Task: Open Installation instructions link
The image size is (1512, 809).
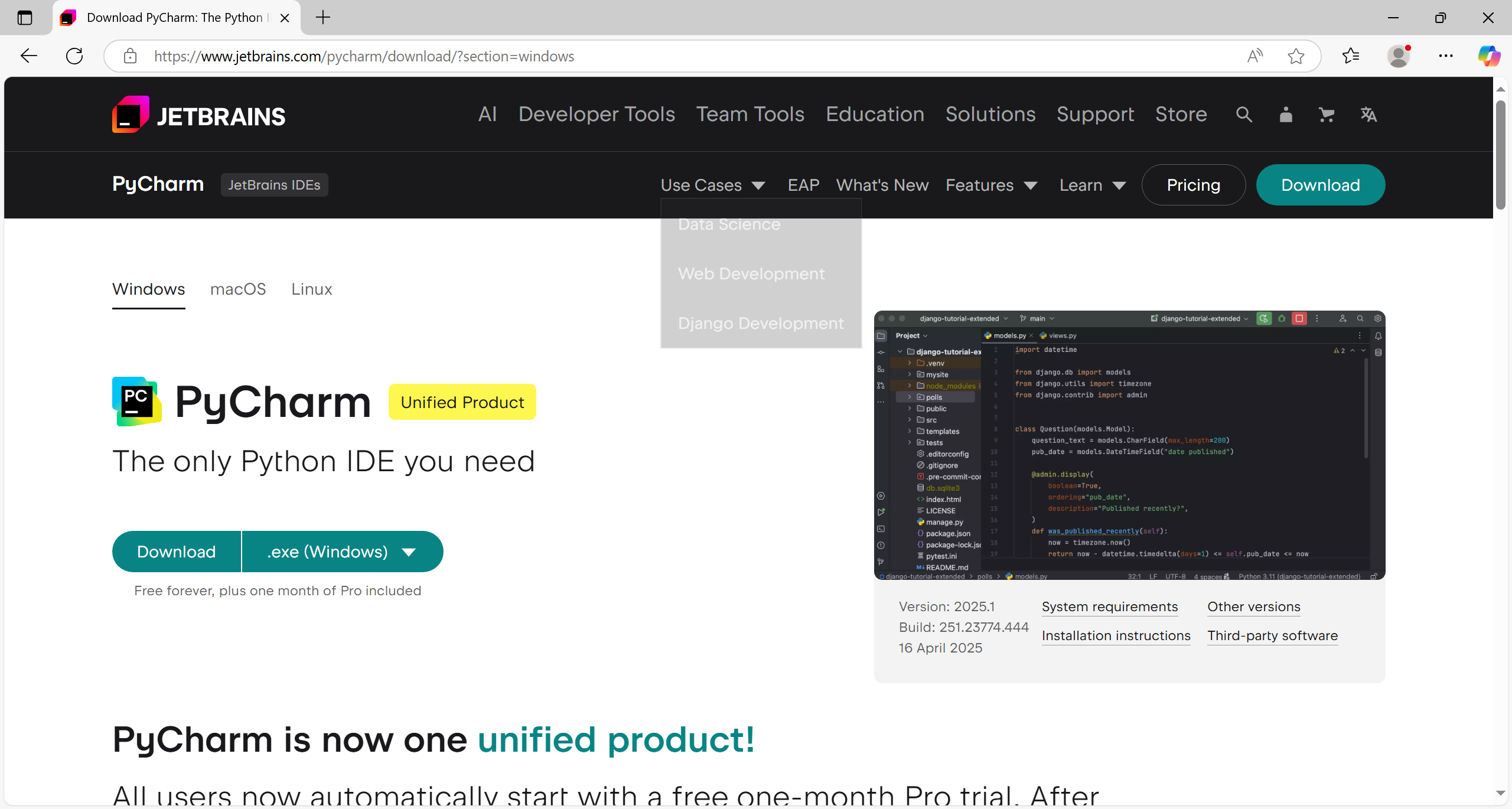Action: pyautogui.click(x=1116, y=636)
